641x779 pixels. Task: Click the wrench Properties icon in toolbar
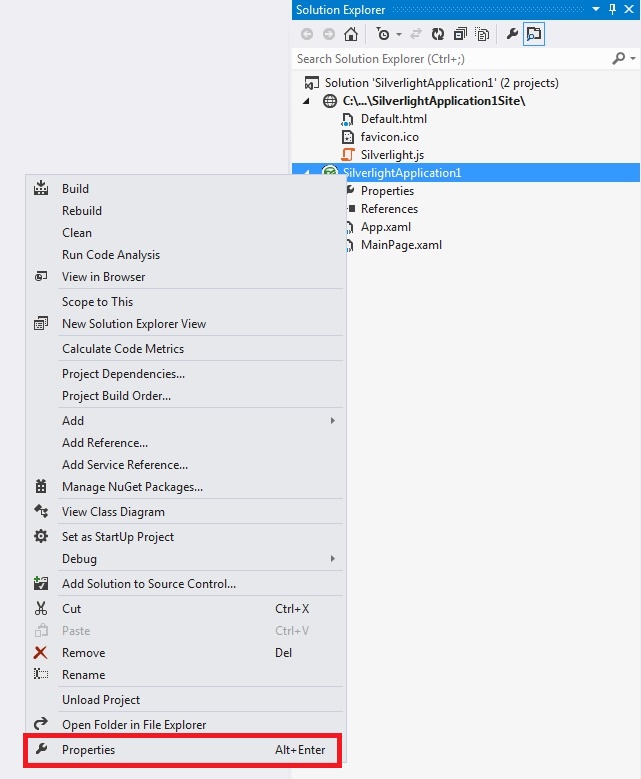pyautogui.click(x=512, y=34)
